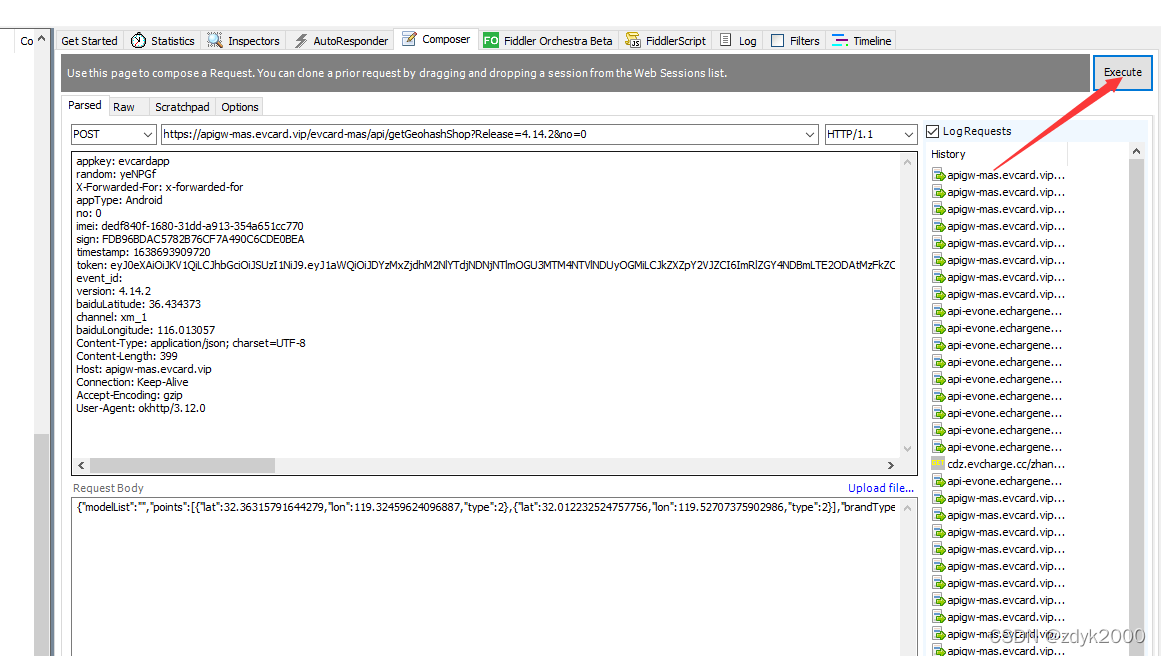The width and height of the screenshot is (1161, 656).
Task: Open the Statistics tab via its clock icon
Action: click(x=138, y=41)
